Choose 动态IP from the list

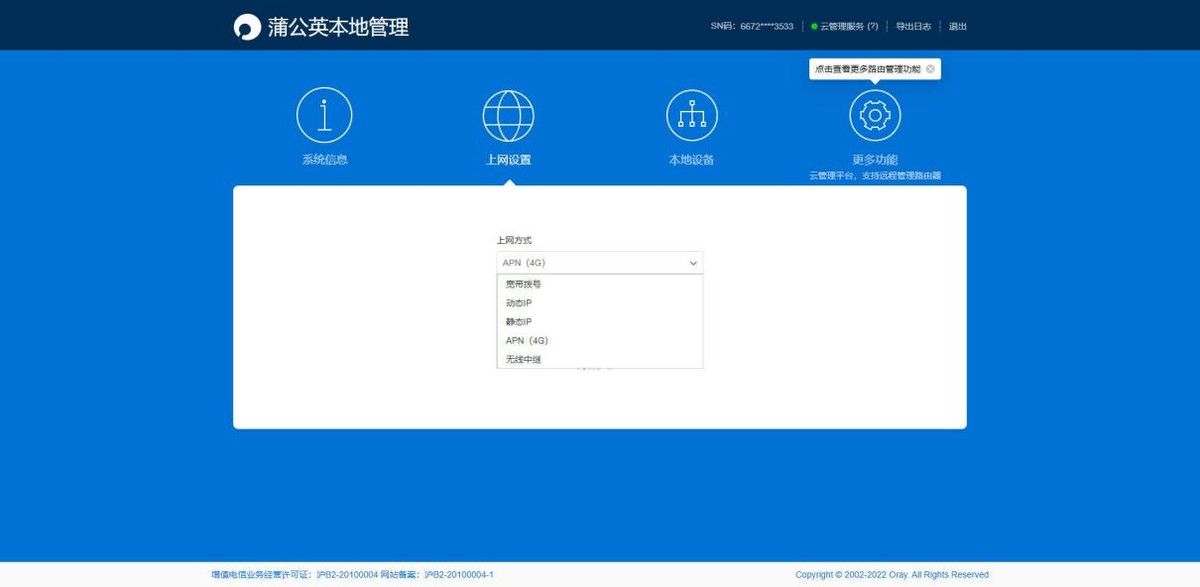tap(600, 303)
